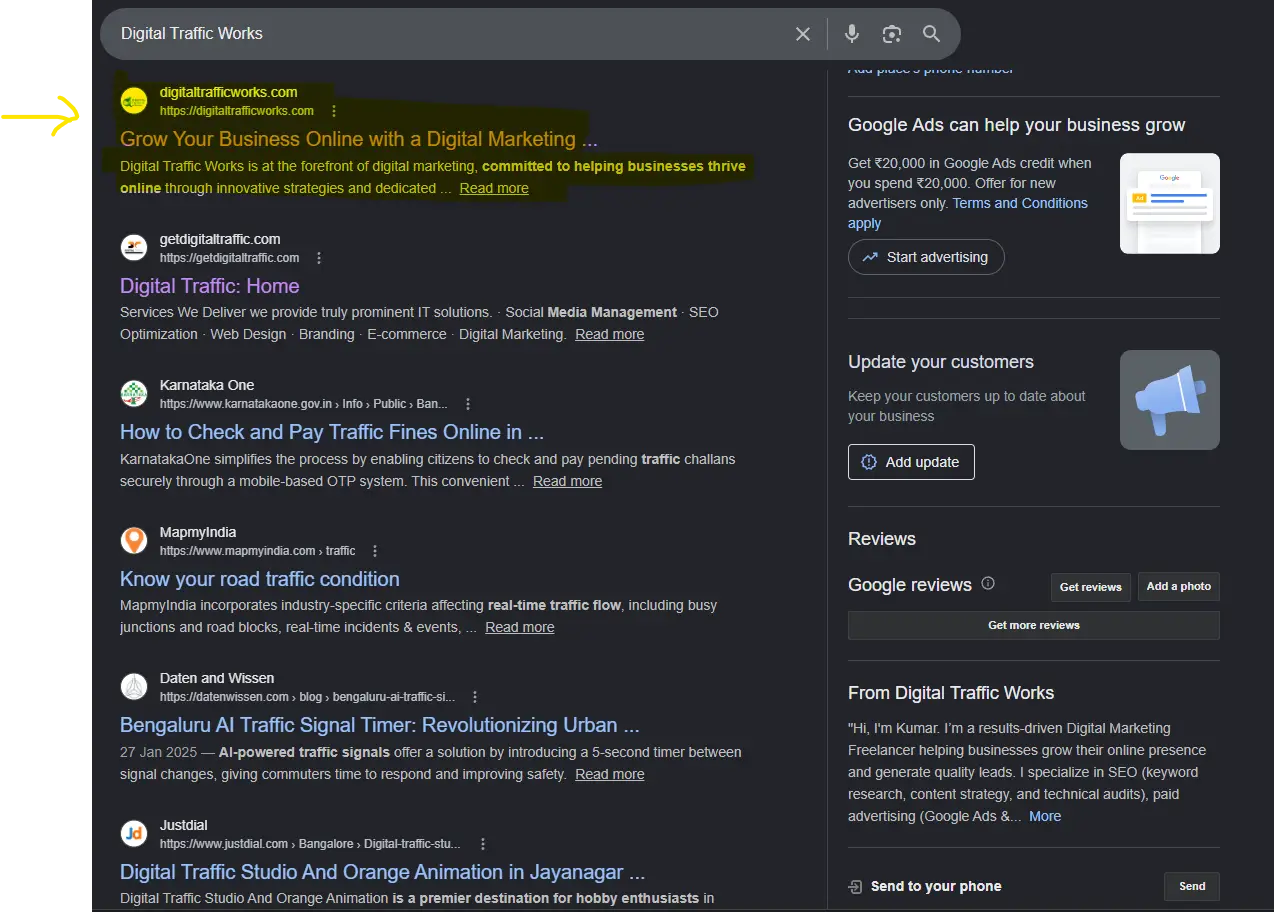Click the Add a photo button

click(1179, 587)
